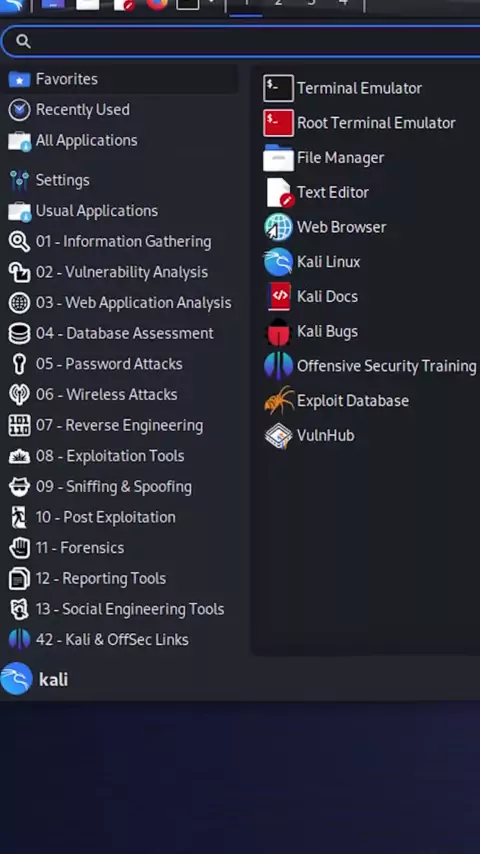The image size is (480, 854).
Task: Open the File Manager folder icon
Action: (278, 158)
